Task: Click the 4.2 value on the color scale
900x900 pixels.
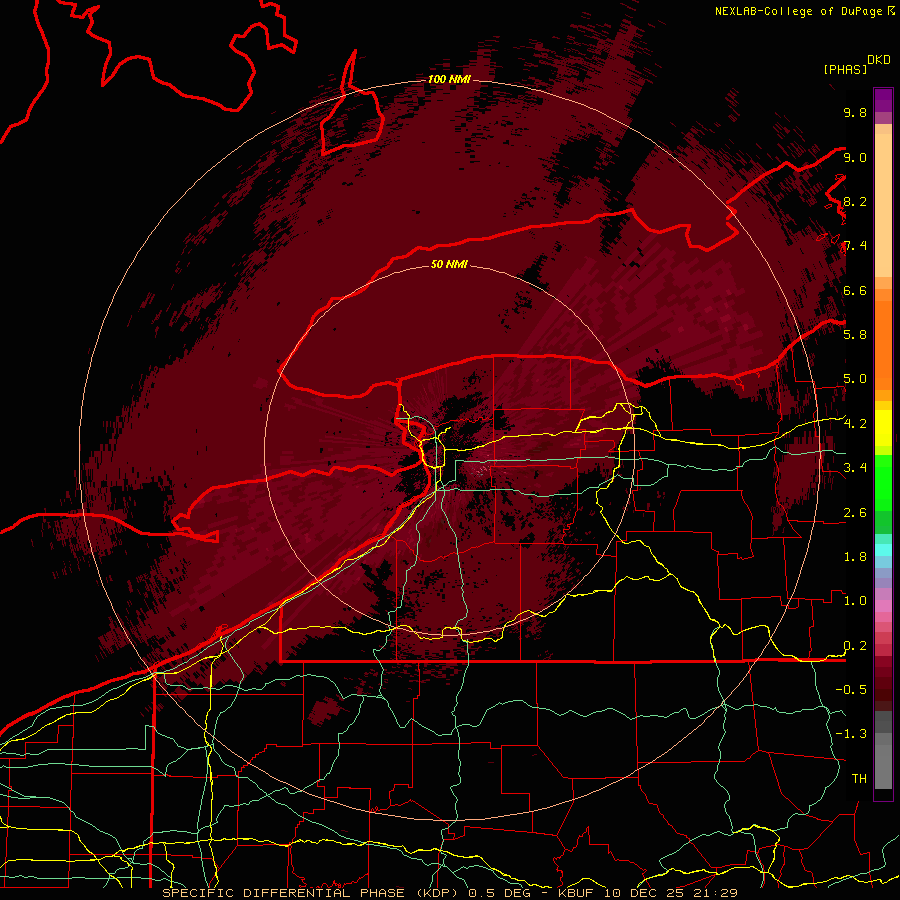Action: point(855,424)
